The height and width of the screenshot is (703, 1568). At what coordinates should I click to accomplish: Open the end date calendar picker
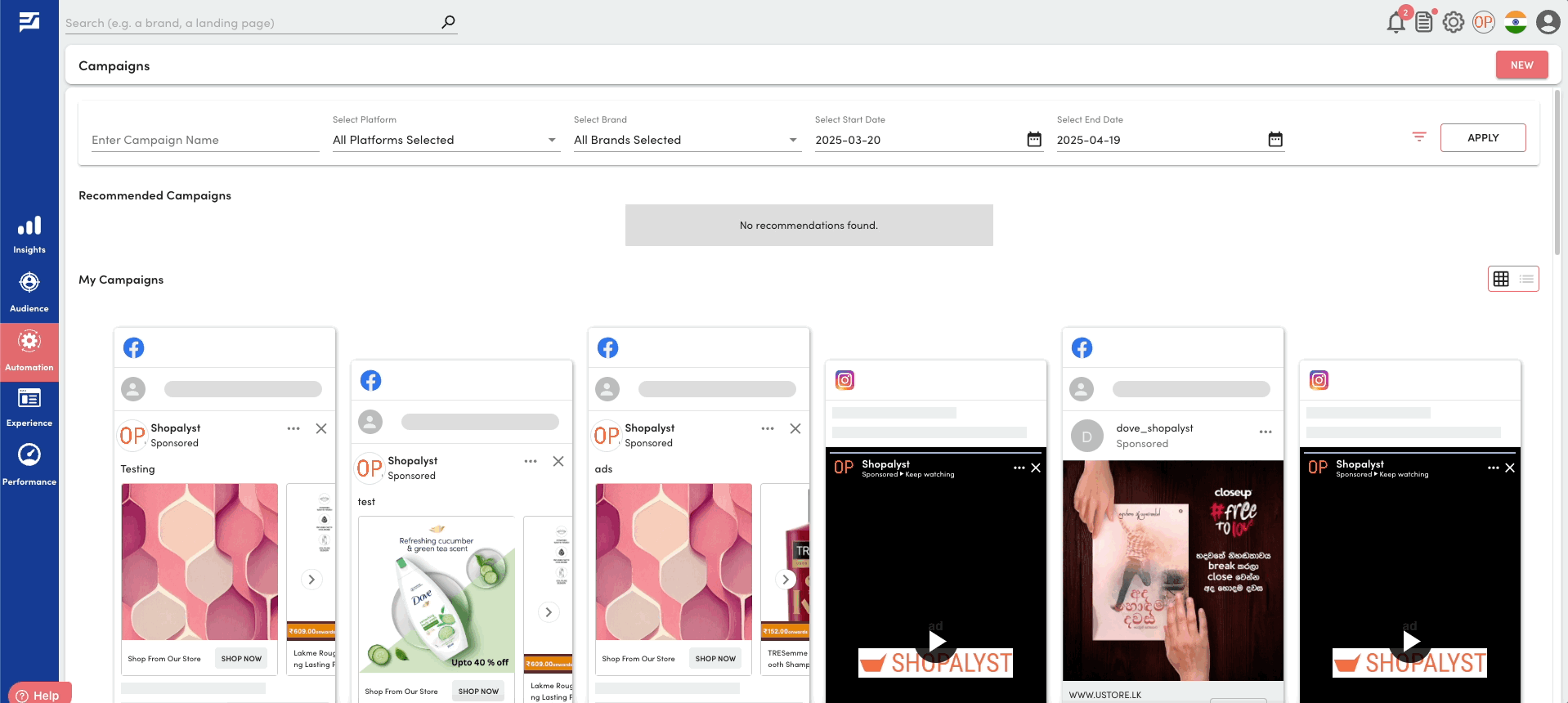(1275, 140)
